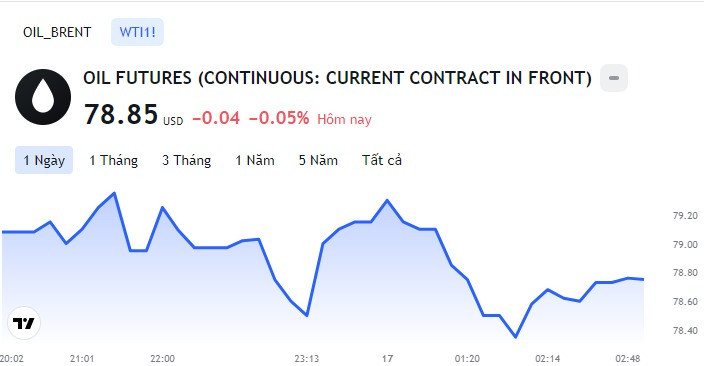Click the -0.05% daily change figure
The image size is (704, 366).
click(279, 118)
